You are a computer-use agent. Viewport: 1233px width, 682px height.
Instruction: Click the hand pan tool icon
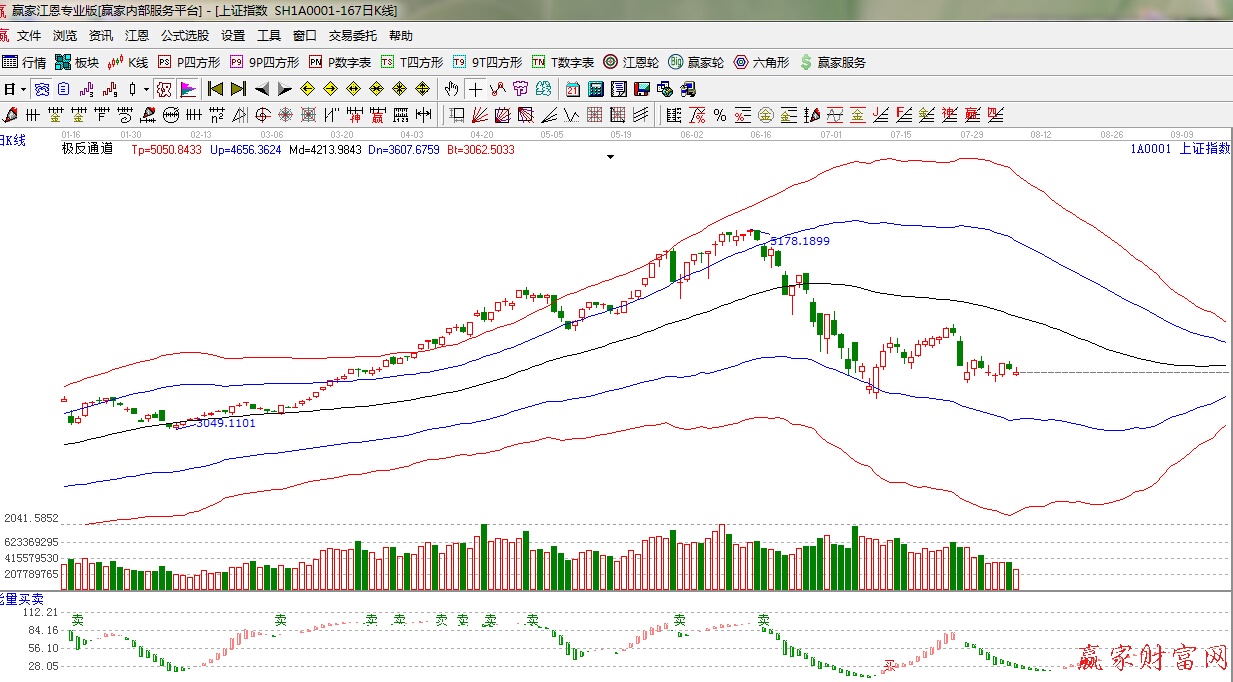pos(452,88)
